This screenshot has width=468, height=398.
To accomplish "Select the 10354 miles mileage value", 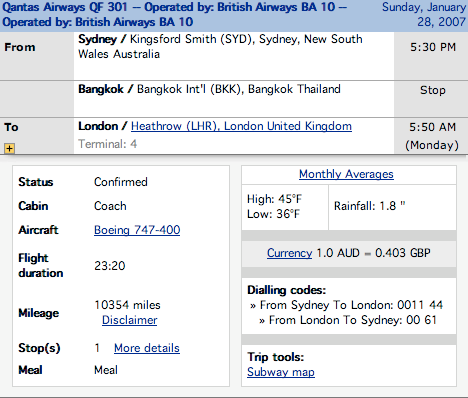I will (127, 305).
